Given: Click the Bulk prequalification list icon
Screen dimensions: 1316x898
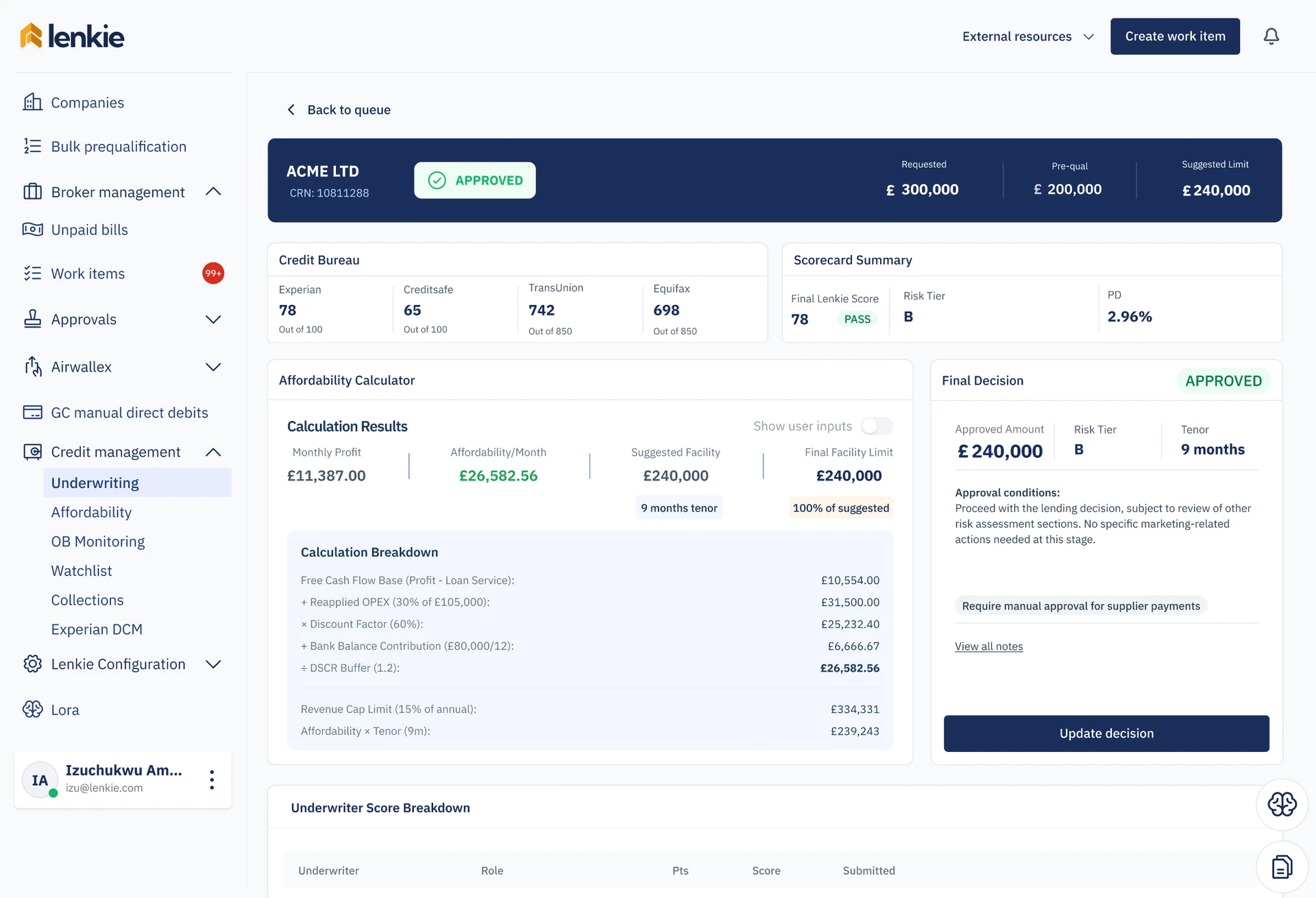Looking at the screenshot, I should (x=32, y=146).
